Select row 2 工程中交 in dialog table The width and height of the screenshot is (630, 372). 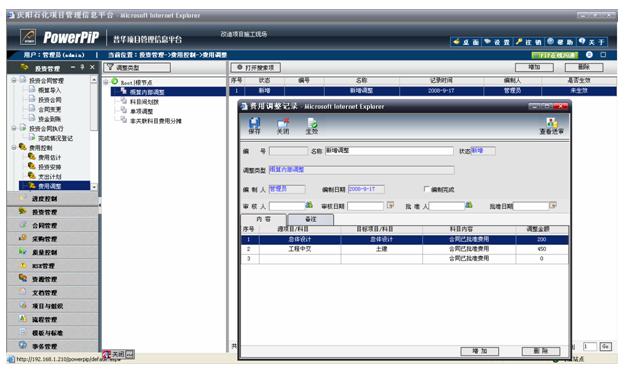pyautogui.click(x=405, y=249)
